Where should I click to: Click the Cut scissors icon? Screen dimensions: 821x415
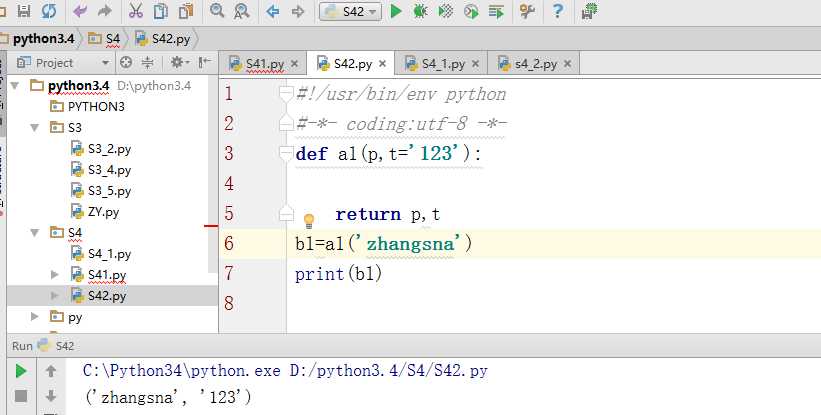tap(136, 11)
